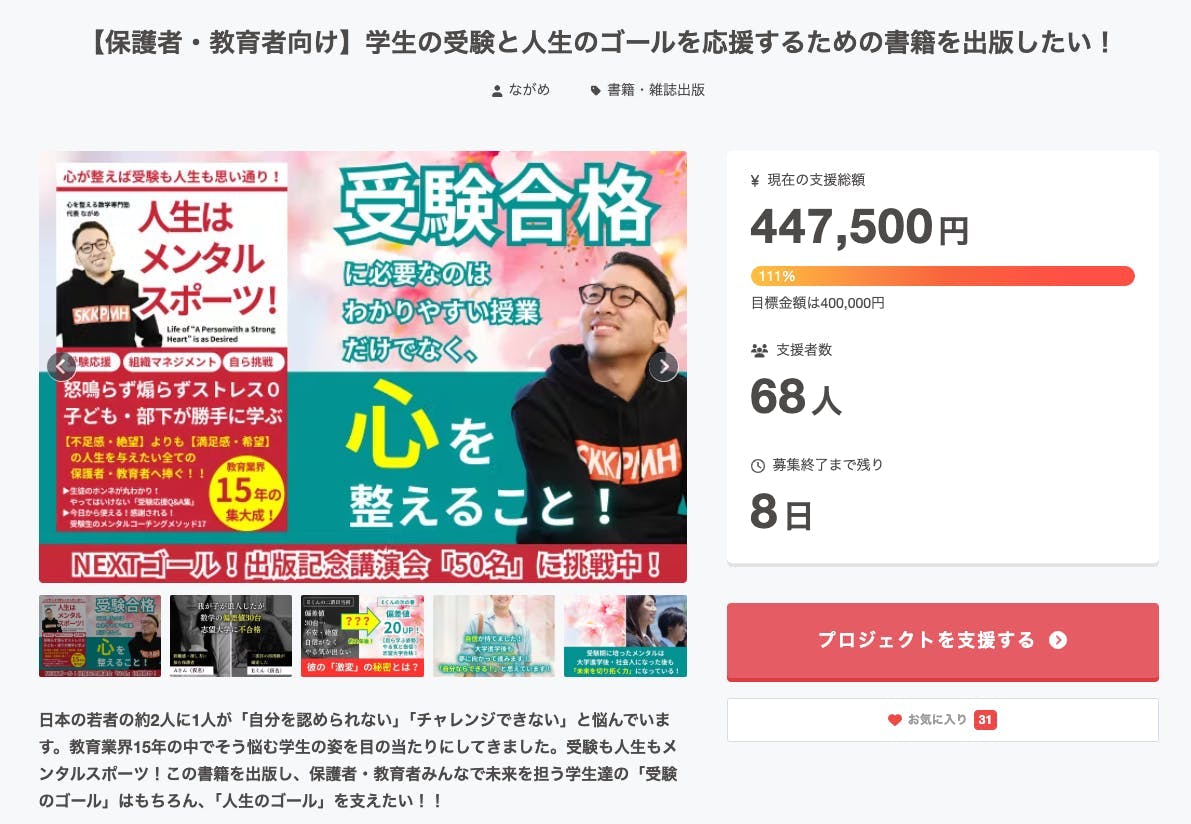Click the user icon beside ながめ
Viewport: 1191px width, 824px height.
pyautogui.click(x=497, y=90)
